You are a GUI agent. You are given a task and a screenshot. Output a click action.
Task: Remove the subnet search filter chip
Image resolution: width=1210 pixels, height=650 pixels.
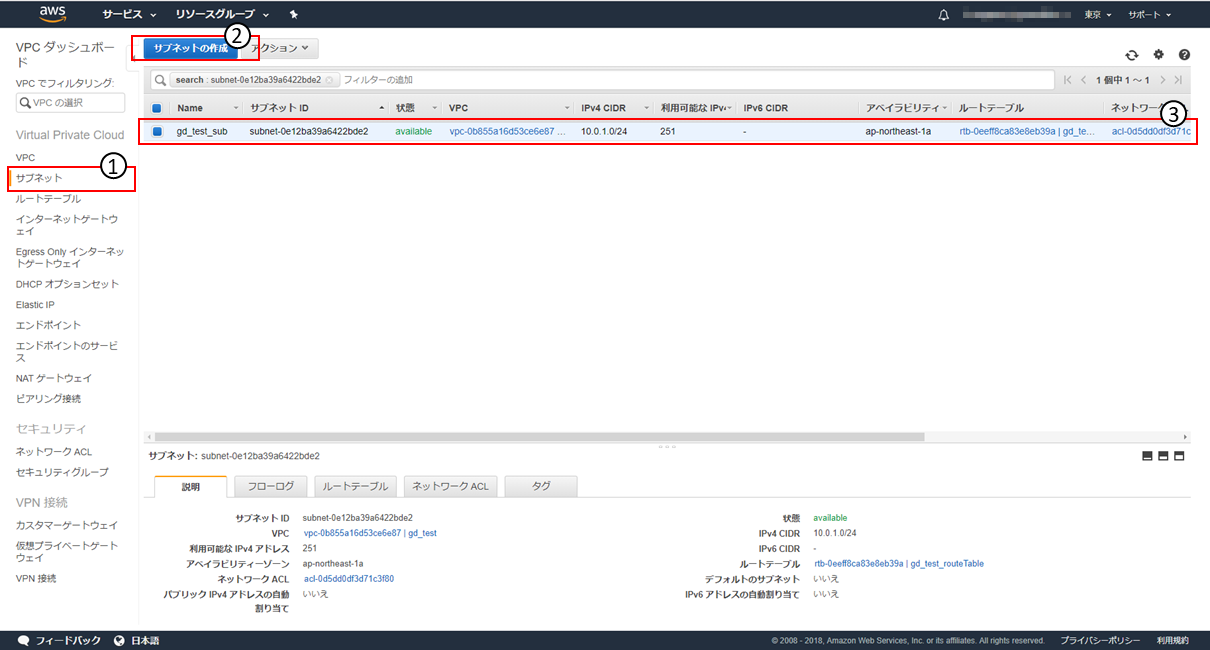click(x=329, y=80)
